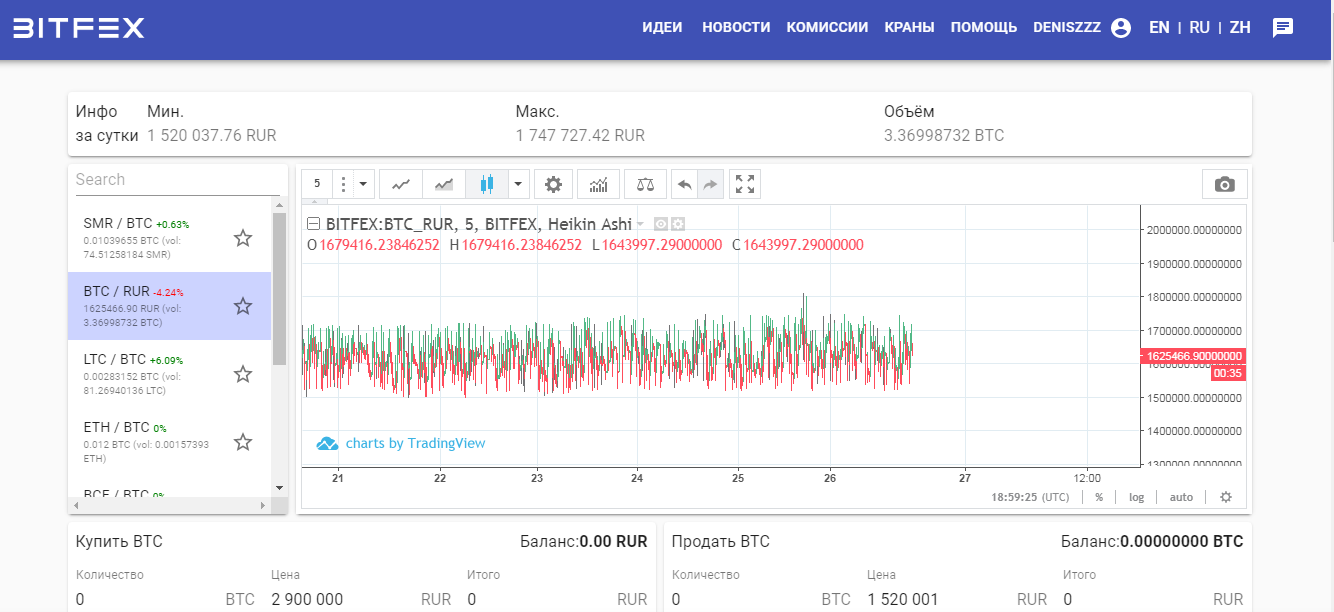The width and height of the screenshot is (1334, 612).
Task: Take a chart snapshot with camera icon
Action: pos(1224,184)
